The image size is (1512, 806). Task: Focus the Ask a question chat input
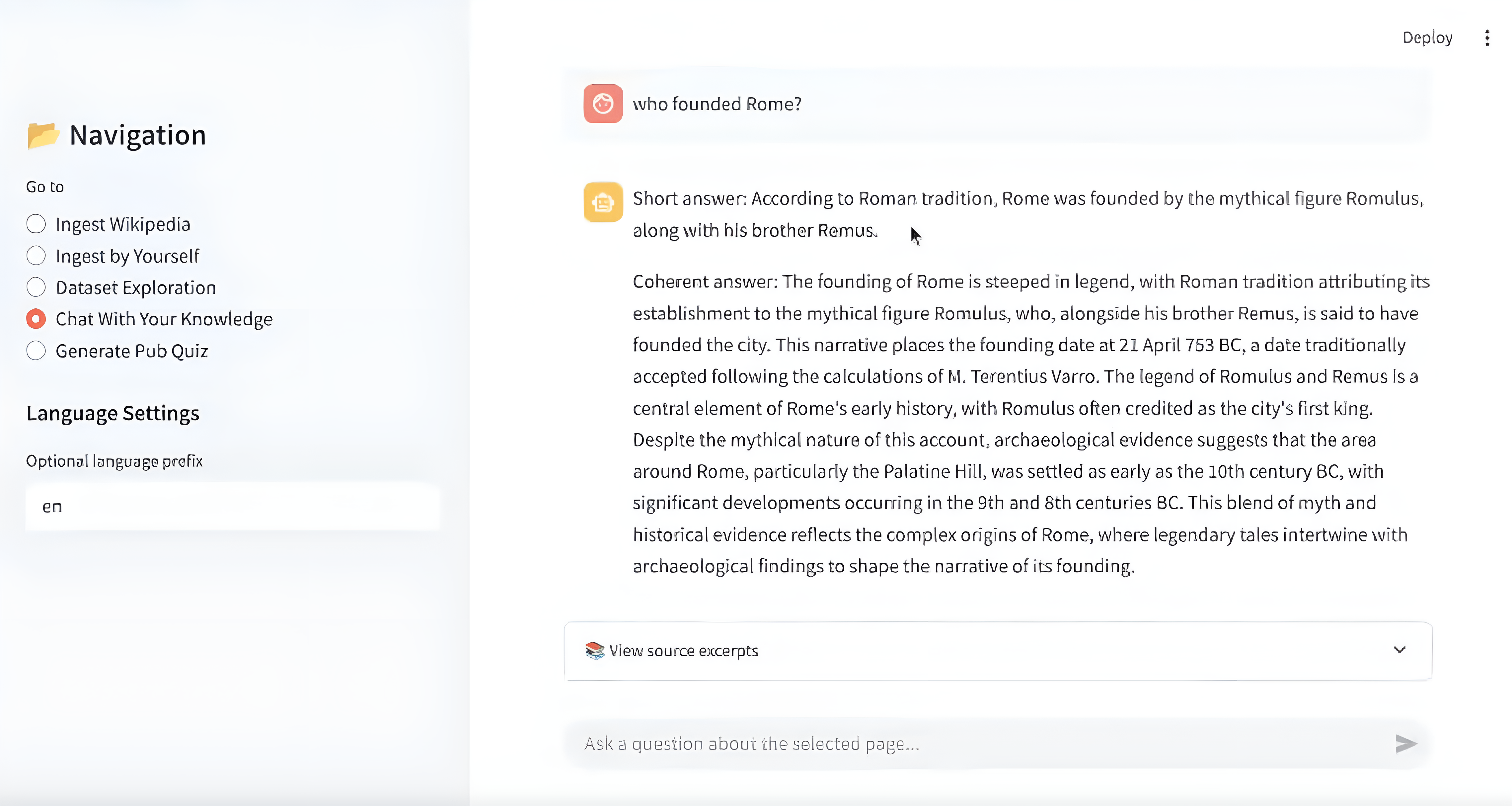tap(974, 744)
